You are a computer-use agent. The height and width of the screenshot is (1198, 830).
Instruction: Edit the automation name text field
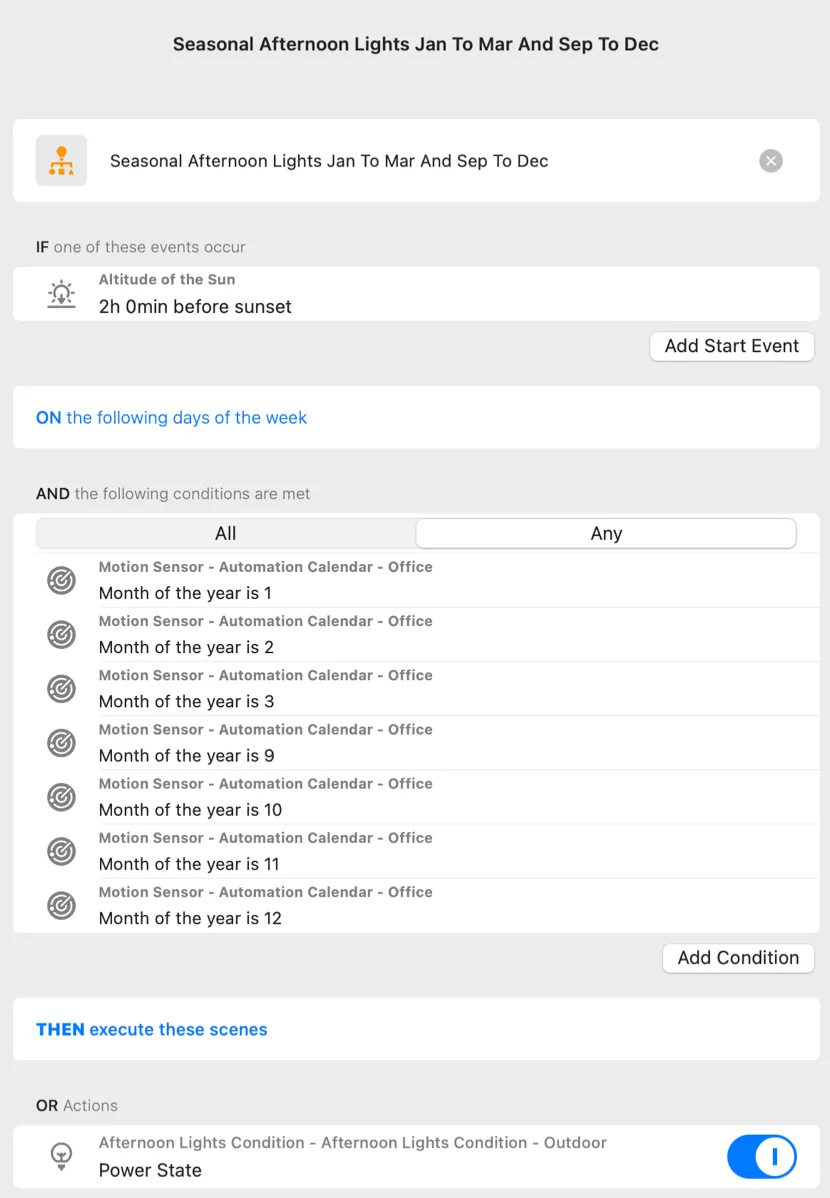coord(428,160)
